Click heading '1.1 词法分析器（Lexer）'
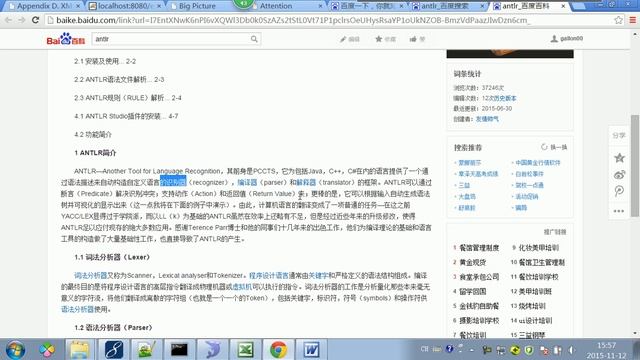Viewport: 640px width, 360px height. point(112,257)
